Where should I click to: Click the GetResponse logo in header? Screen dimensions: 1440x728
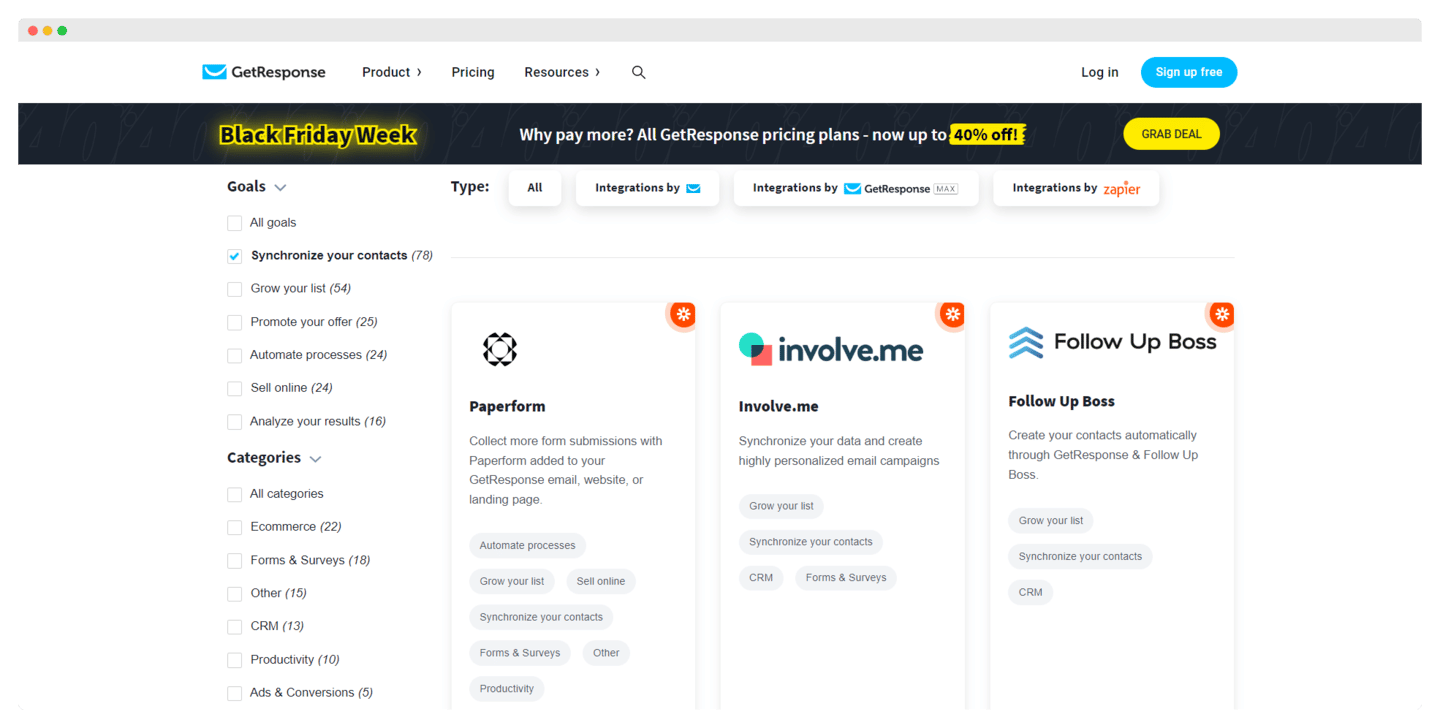point(264,72)
